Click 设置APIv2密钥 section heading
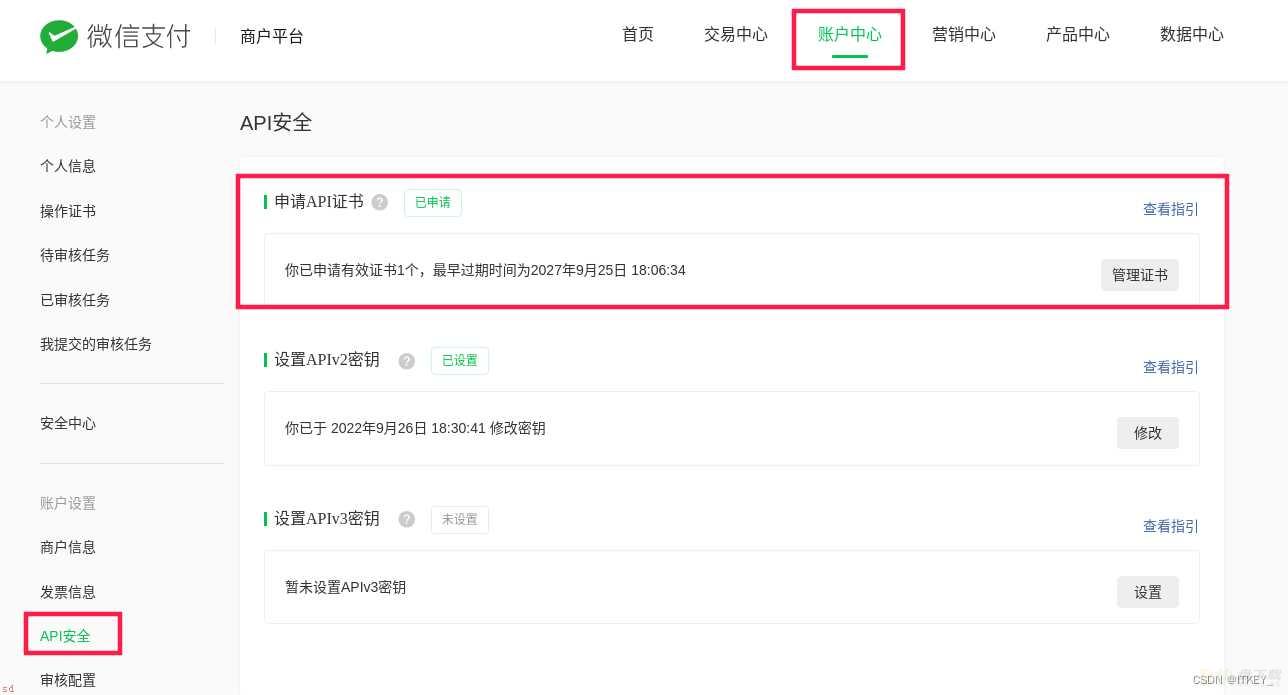The image size is (1288, 695). [x=327, y=360]
